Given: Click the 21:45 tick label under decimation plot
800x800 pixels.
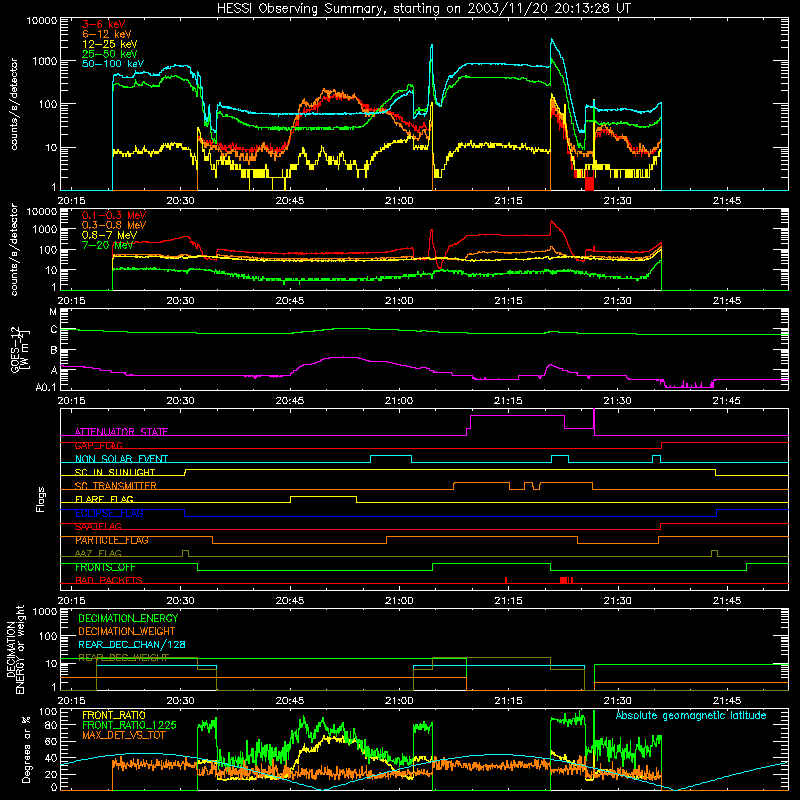Looking at the screenshot, I should pyautogui.click(x=727, y=701).
